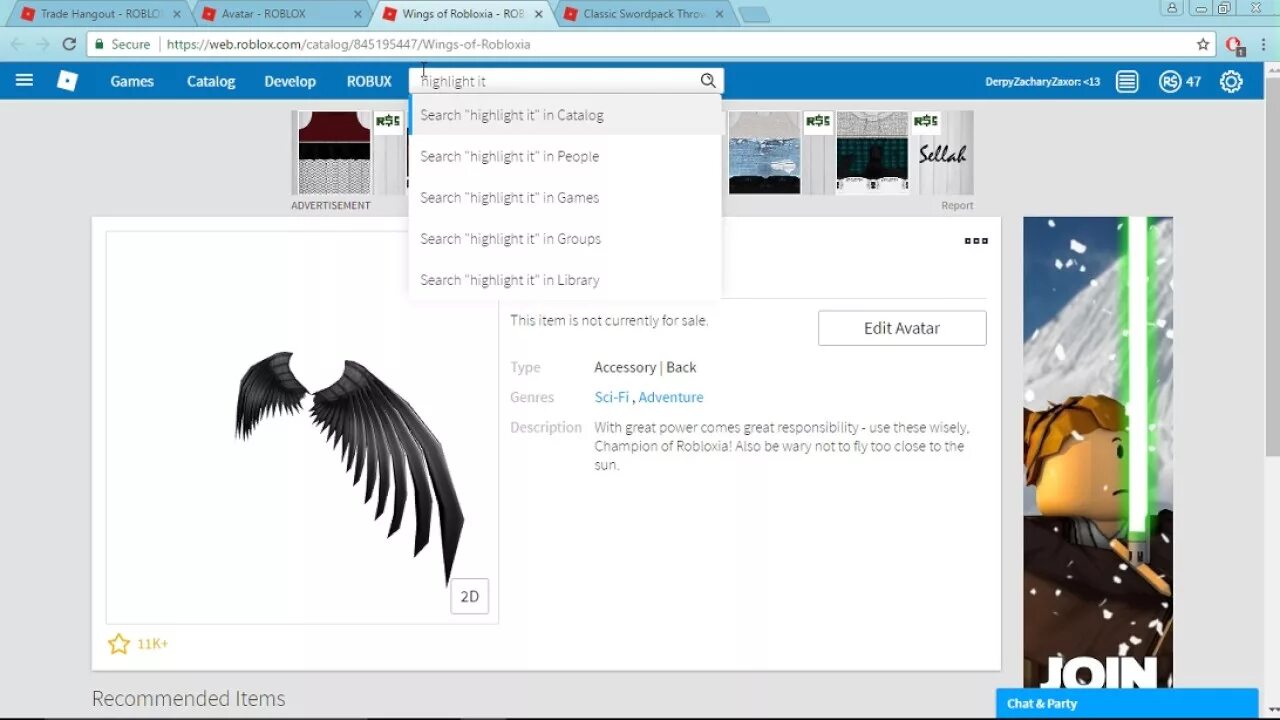Click the red browser extension icon
Screen dimensions: 1280x720
click(1234, 45)
